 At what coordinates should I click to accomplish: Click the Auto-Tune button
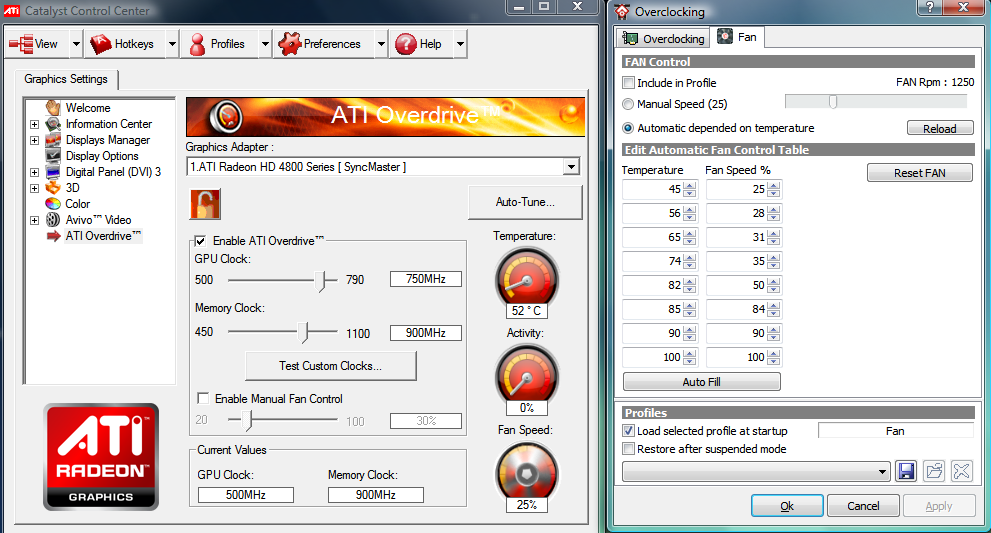tap(525, 202)
